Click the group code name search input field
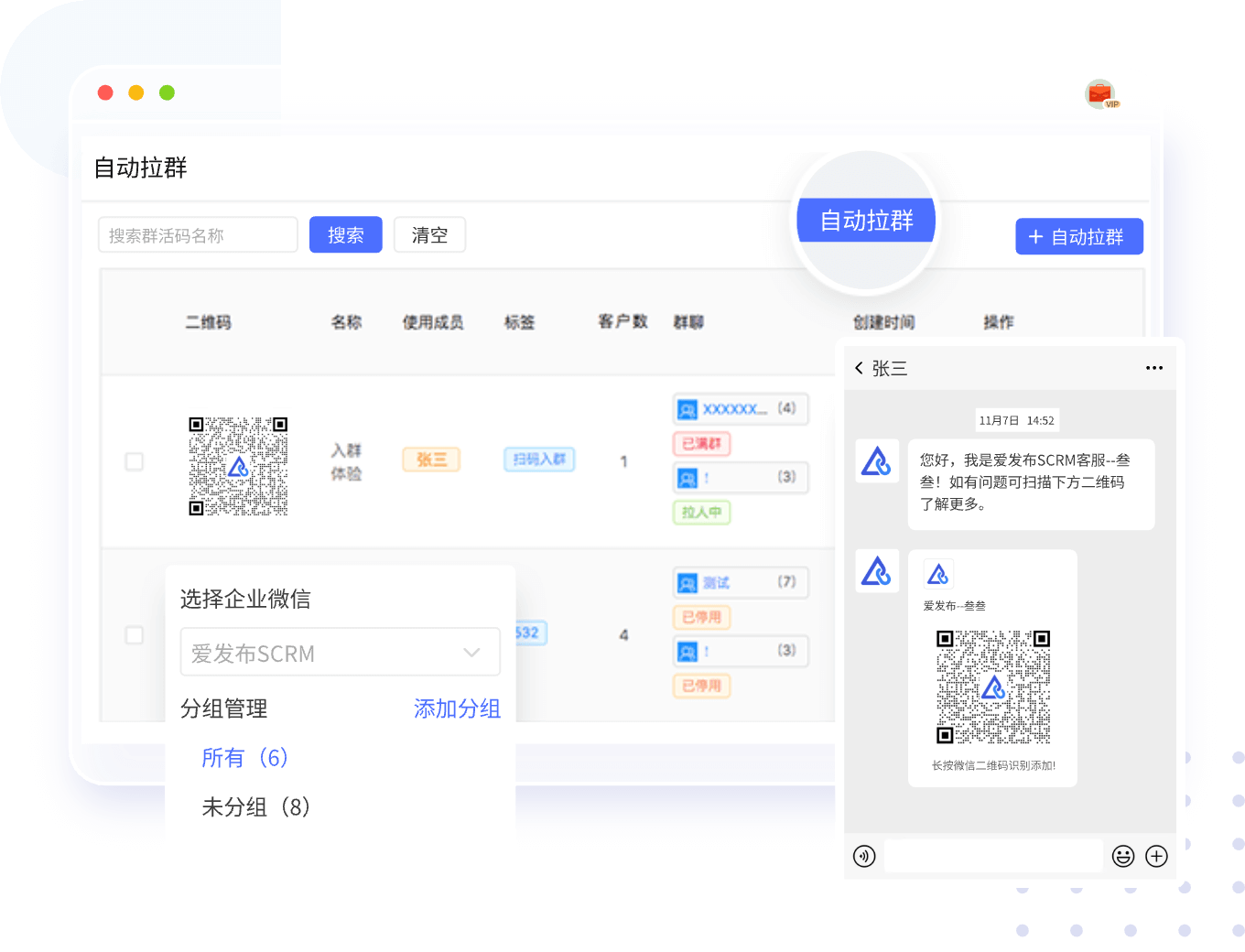 click(198, 234)
